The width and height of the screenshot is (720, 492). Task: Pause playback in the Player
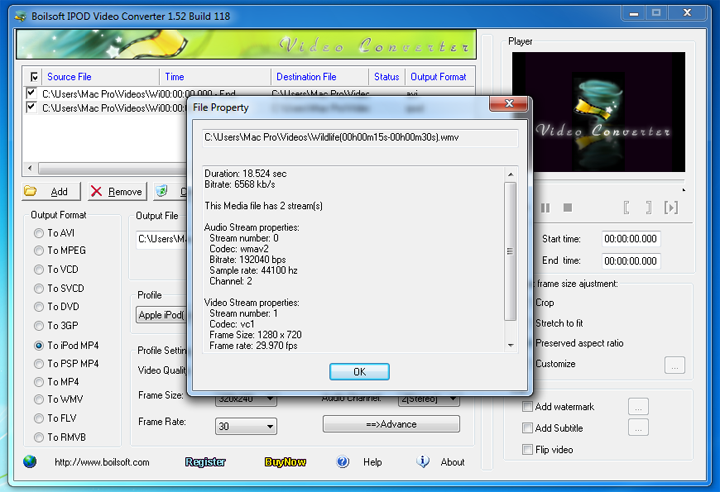tap(545, 208)
